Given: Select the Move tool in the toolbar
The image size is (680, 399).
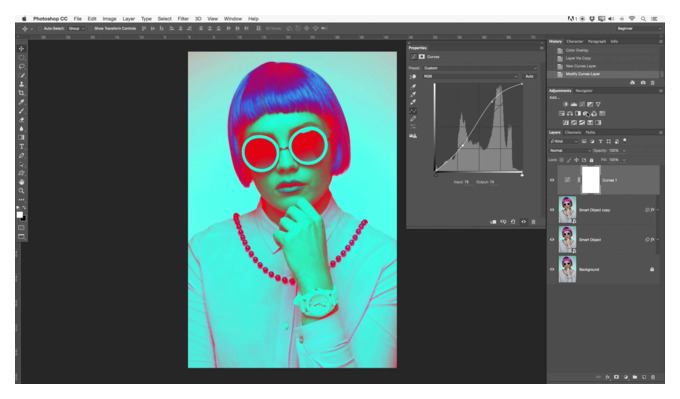Looking at the screenshot, I should point(21,49).
